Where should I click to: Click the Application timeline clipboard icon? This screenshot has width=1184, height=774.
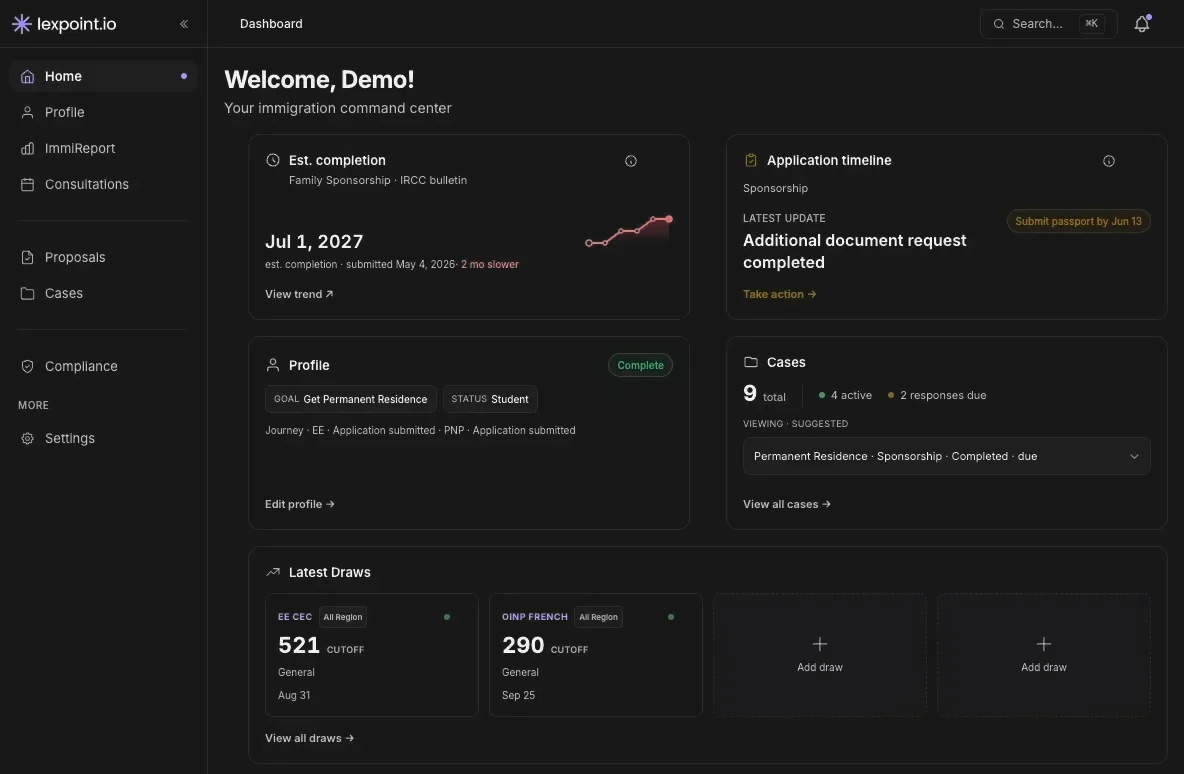tap(751, 160)
